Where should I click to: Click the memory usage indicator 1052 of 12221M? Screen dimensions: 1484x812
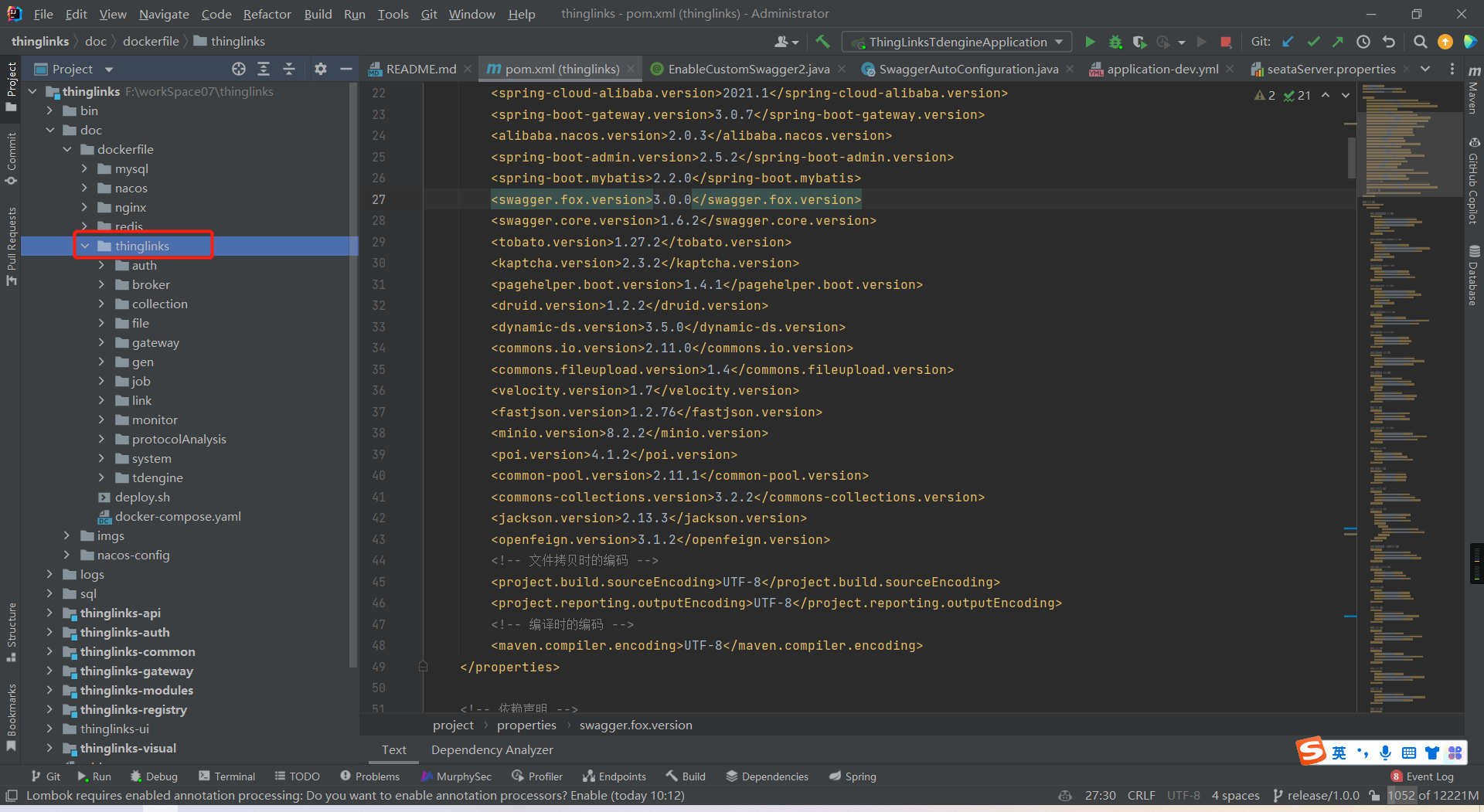click(1433, 796)
